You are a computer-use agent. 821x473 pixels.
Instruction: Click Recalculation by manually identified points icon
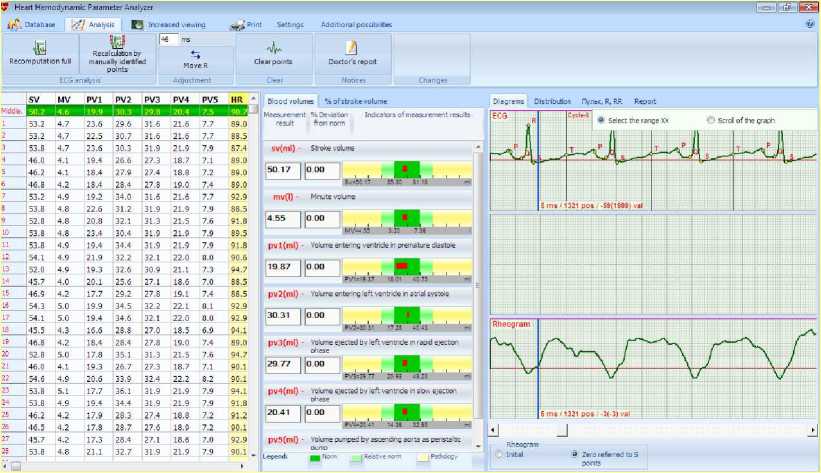pyautogui.click(x=116, y=42)
